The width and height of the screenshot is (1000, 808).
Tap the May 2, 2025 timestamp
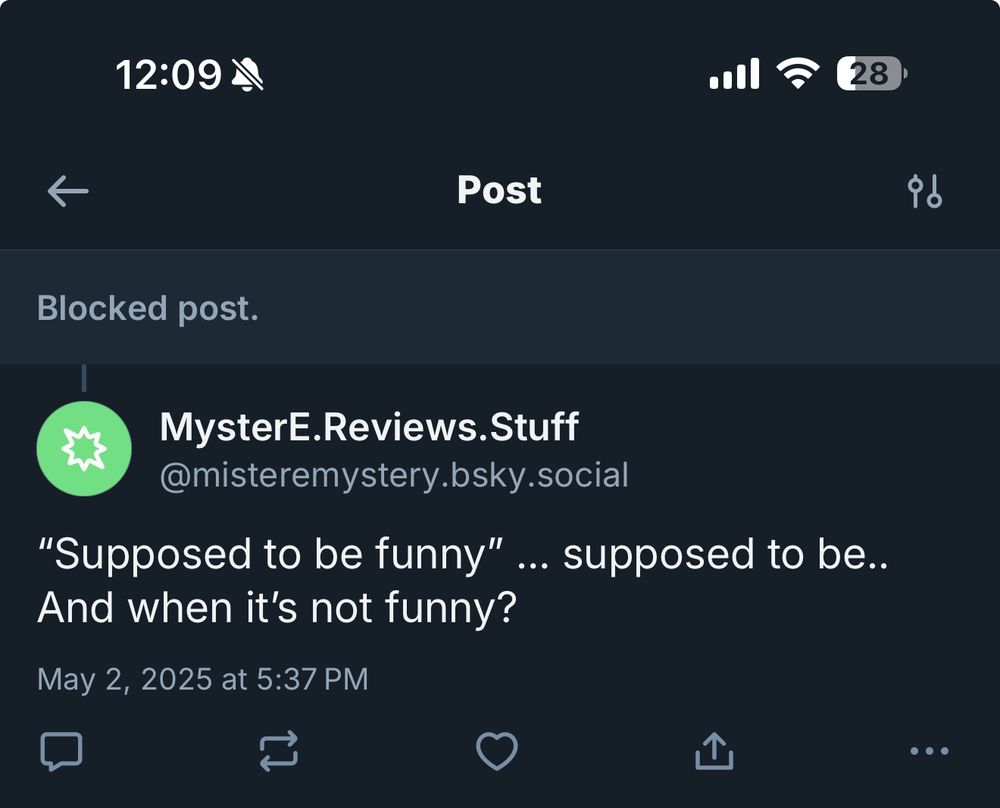click(x=203, y=680)
